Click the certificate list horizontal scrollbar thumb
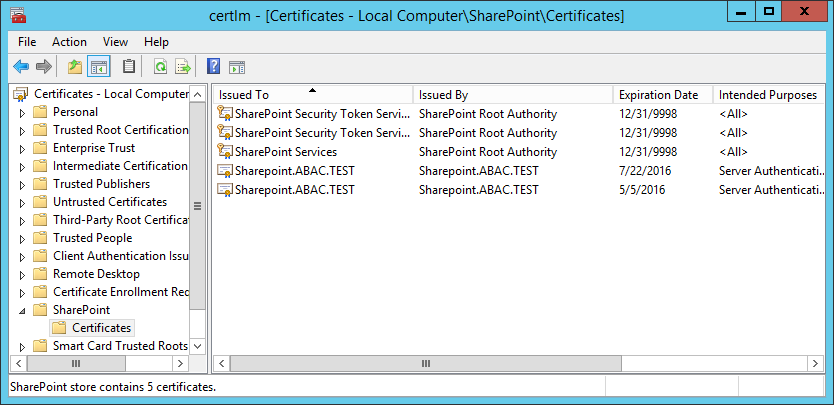 coord(426,363)
